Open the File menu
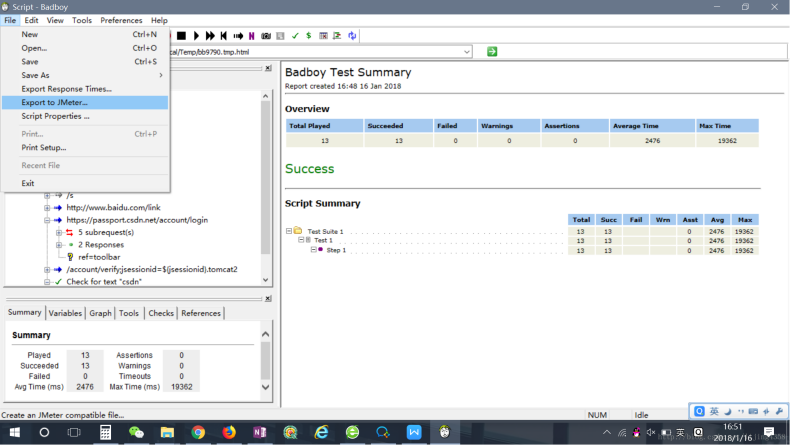The image size is (790, 445). point(10,20)
